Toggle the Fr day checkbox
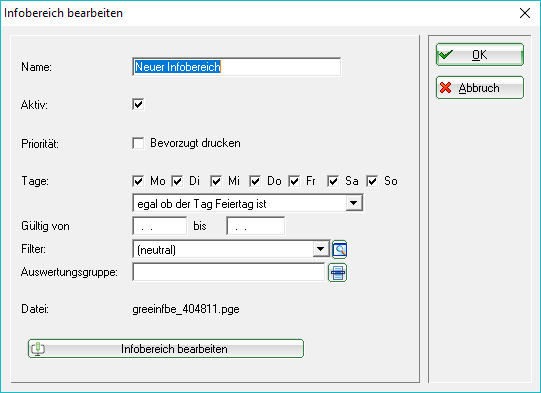Screen dimensions: 541x393 [294, 181]
